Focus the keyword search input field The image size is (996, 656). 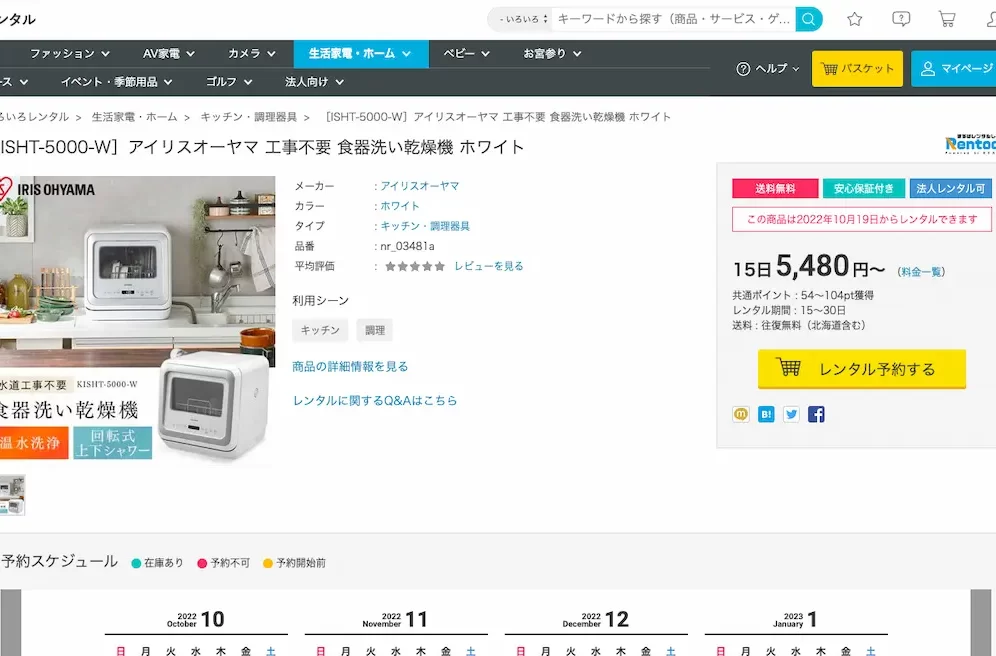pyautogui.click(x=673, y=19)
